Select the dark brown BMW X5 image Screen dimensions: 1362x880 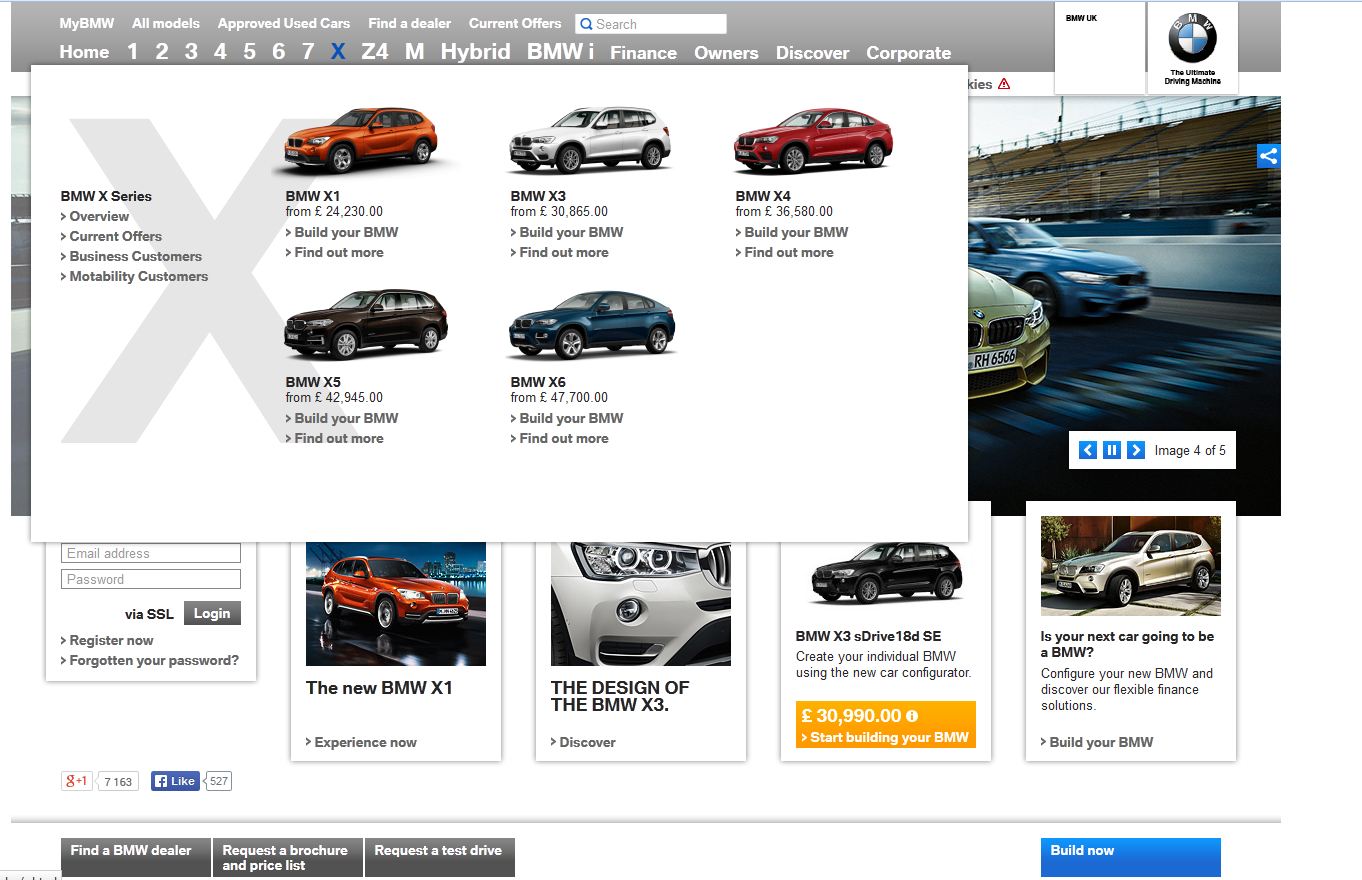click(366, 324)
